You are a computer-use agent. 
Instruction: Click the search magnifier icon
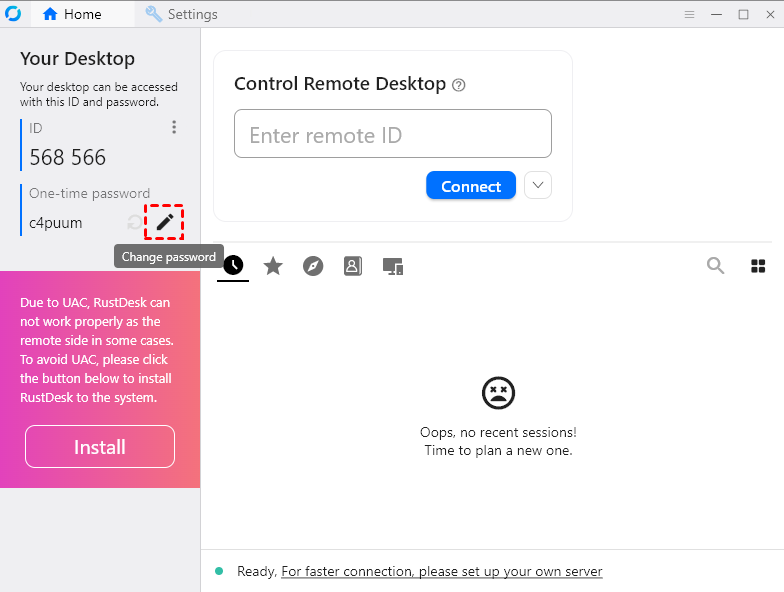click(716, 266)
